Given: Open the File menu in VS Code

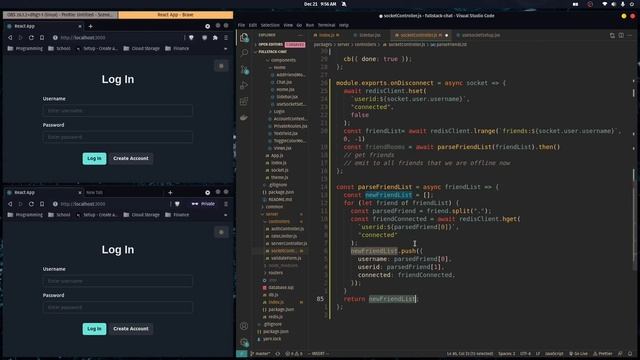Looking at the screenshot, I should [242, 25].
